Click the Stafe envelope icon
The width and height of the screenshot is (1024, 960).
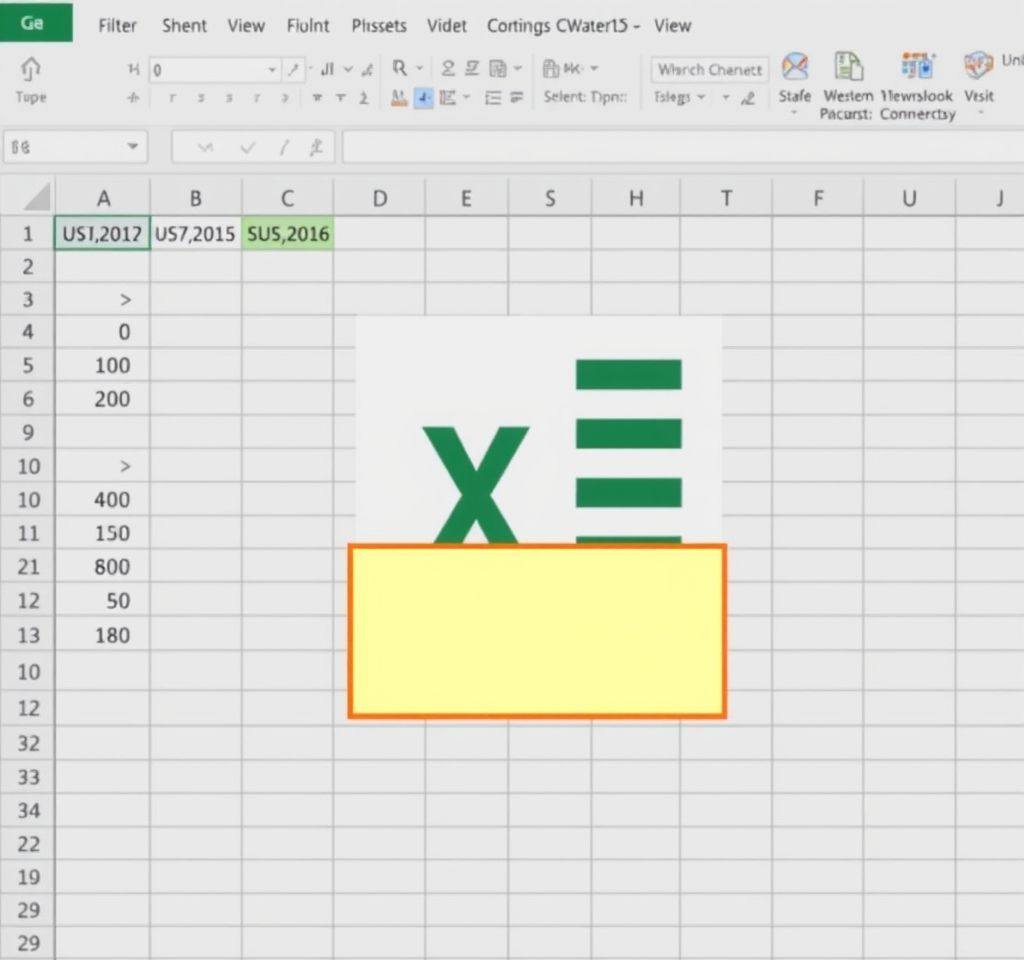795,67
